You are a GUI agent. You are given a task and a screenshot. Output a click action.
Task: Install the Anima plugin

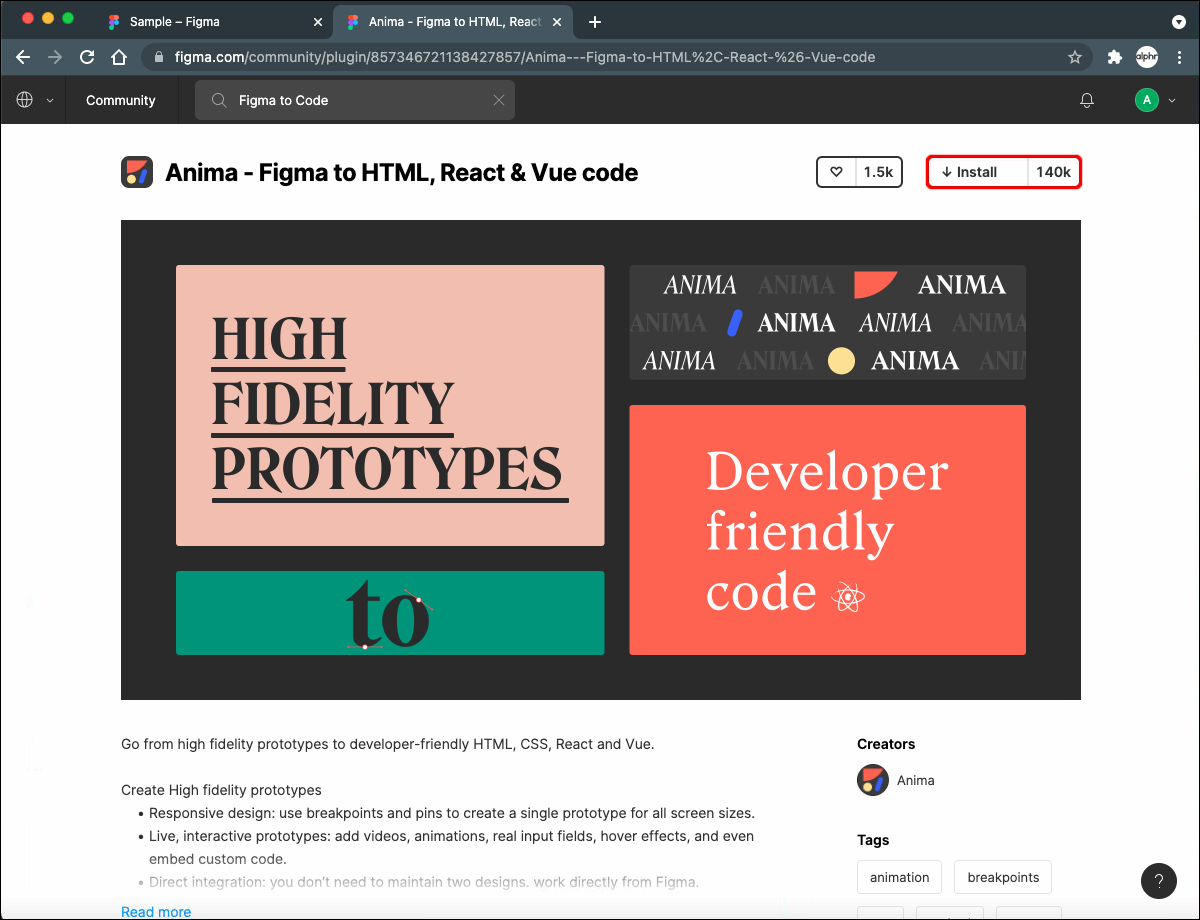[978, 172]
